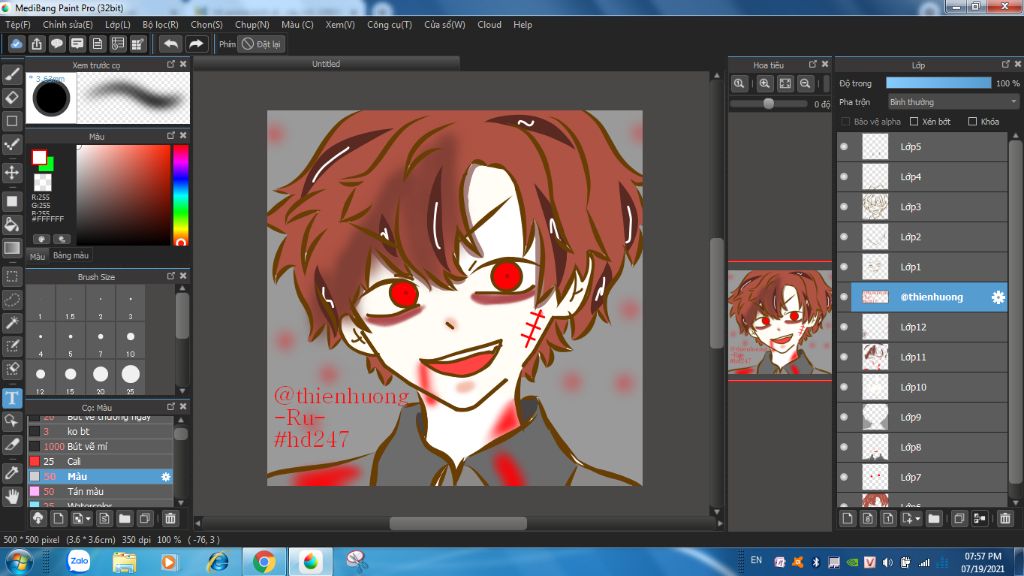Hide layer Lớp3
This screenshot has width=1024, height=576.
844,207
